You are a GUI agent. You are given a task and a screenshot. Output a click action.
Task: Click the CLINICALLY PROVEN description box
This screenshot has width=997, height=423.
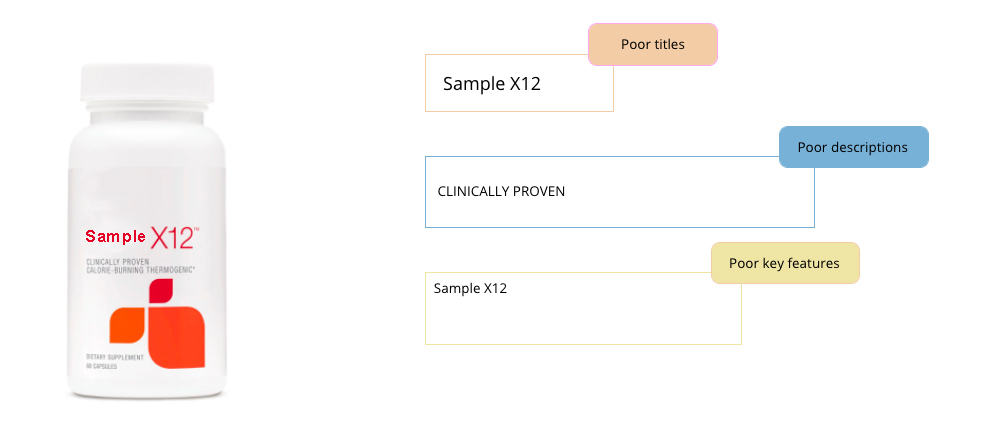click(x=619, y=191)
